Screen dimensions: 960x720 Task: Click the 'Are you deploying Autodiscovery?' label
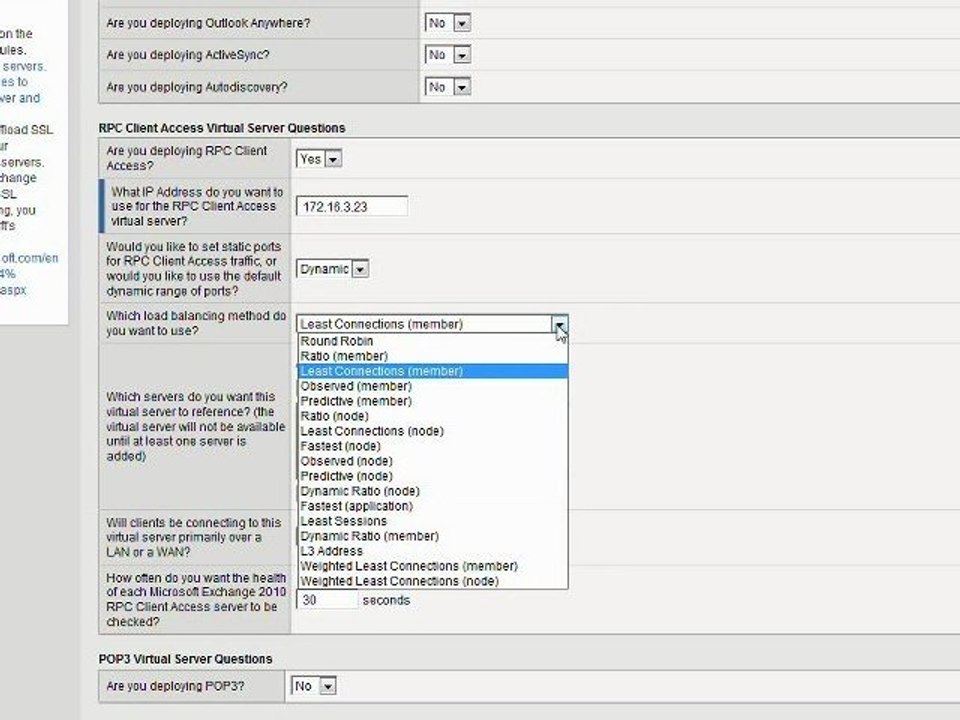coord(197,87)
